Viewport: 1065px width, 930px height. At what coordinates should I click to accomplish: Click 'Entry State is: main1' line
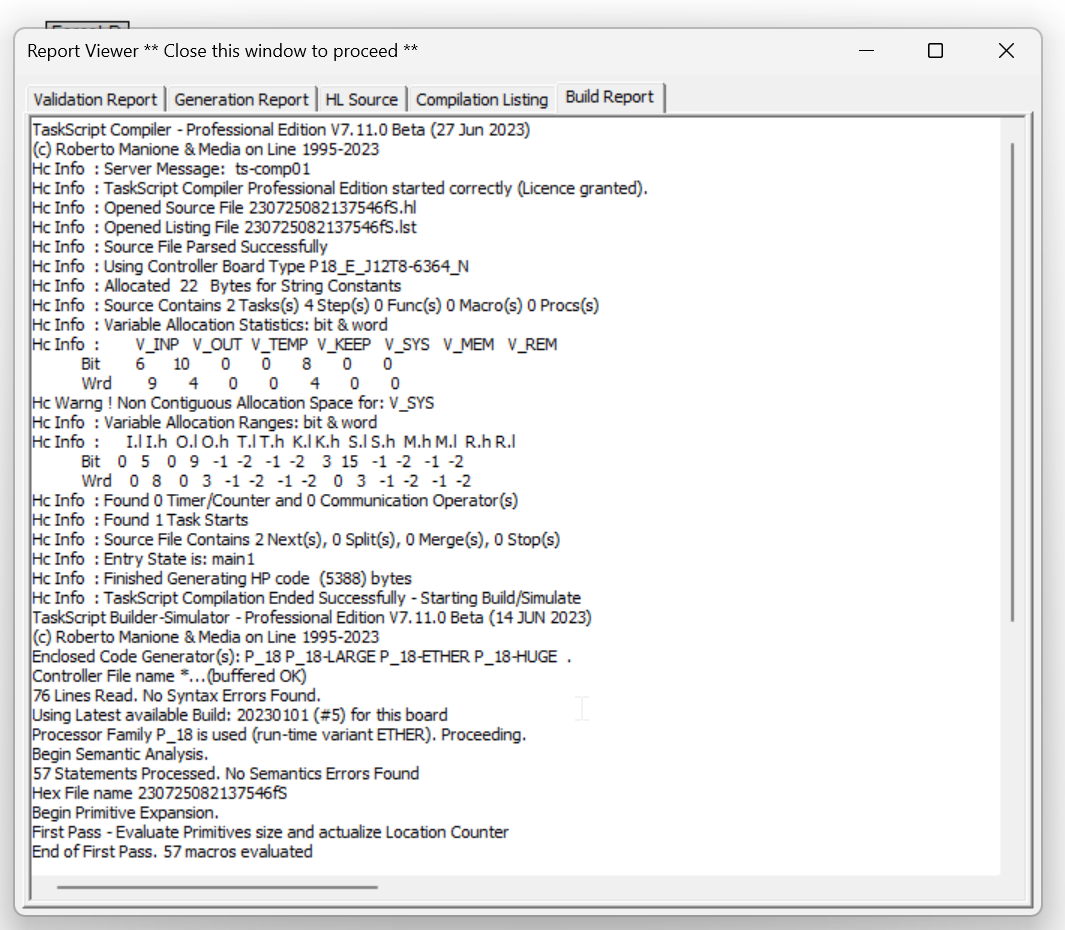point(143,559)
